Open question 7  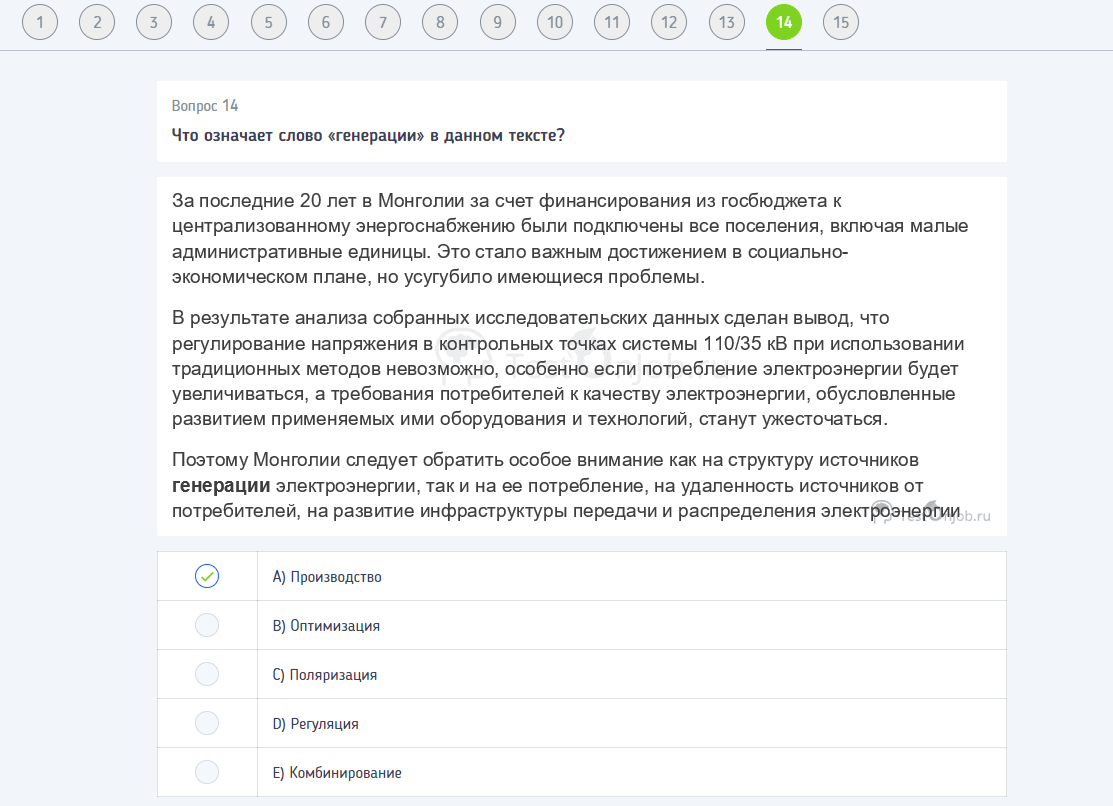pyautogui.click(x=383, y=21)
